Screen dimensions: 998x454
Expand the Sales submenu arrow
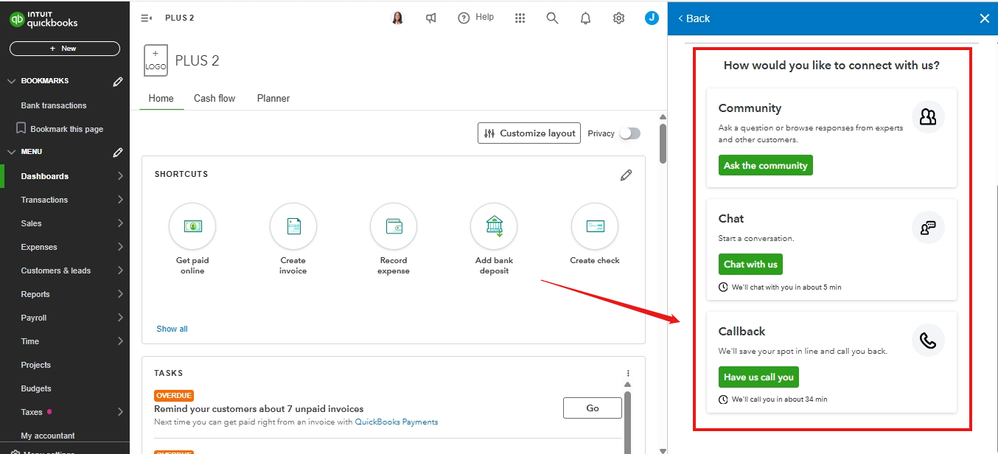point(120,223)
